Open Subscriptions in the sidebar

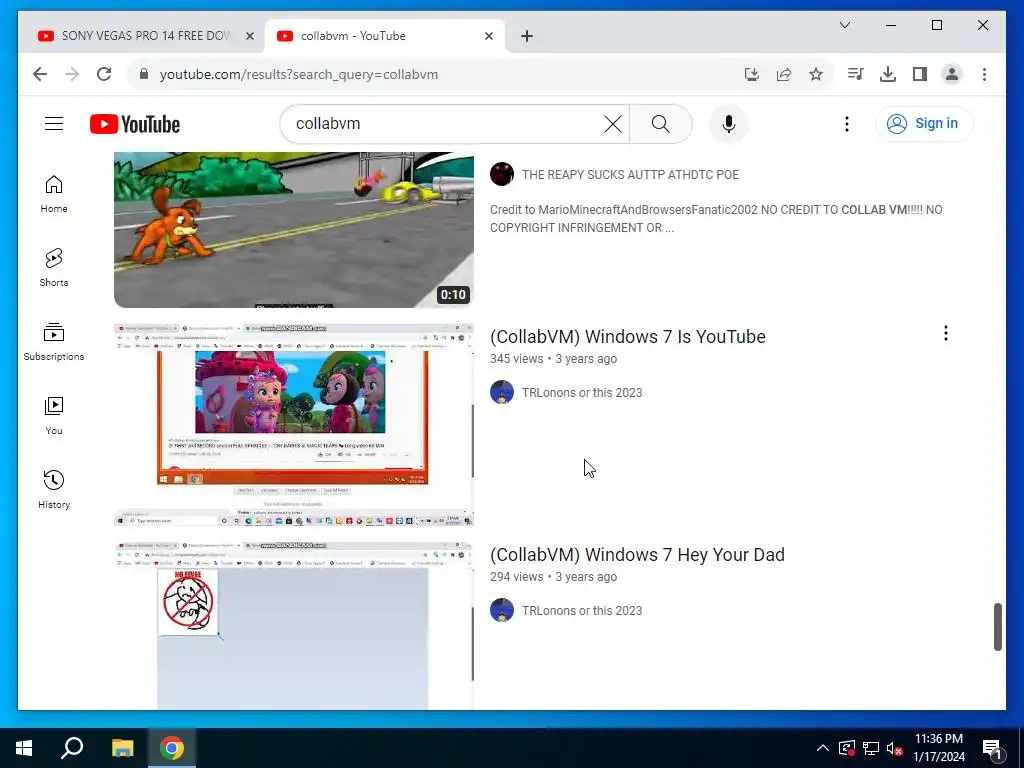[54, 342]
